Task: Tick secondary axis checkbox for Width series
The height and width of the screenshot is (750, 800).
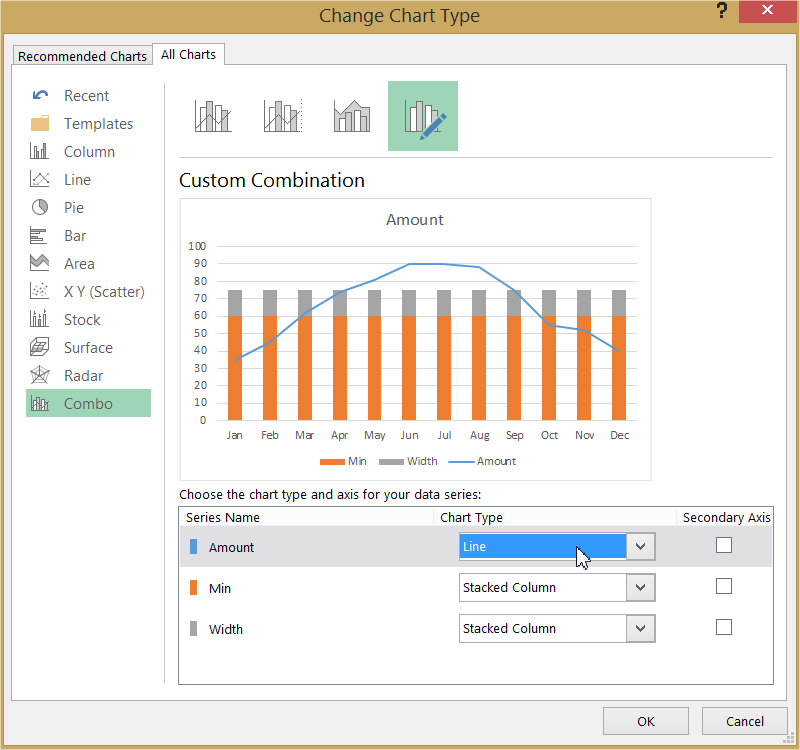Action: tap(723, 627)
